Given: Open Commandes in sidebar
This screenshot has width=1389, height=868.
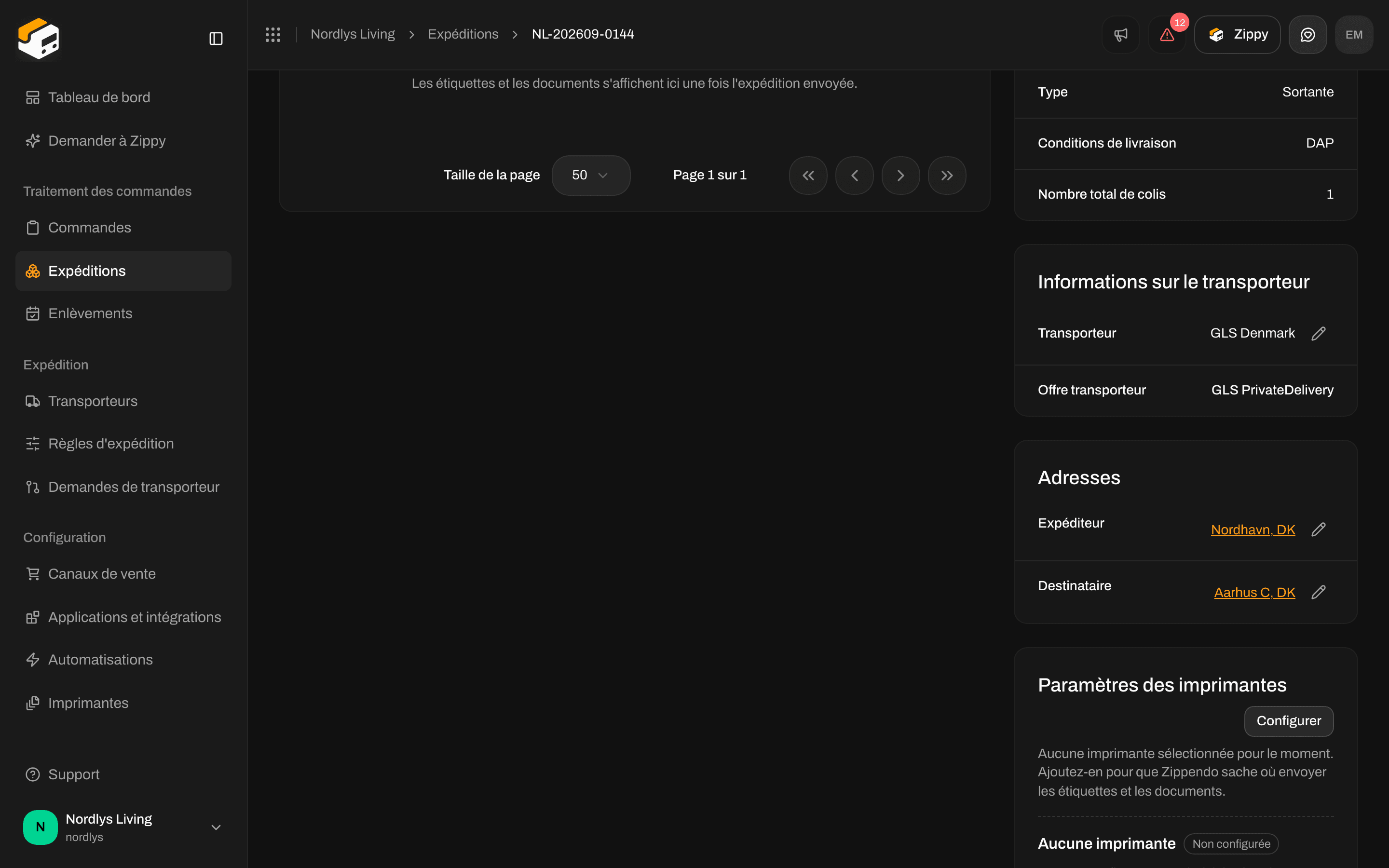Looking at the screenshot, I should [123, 227].
